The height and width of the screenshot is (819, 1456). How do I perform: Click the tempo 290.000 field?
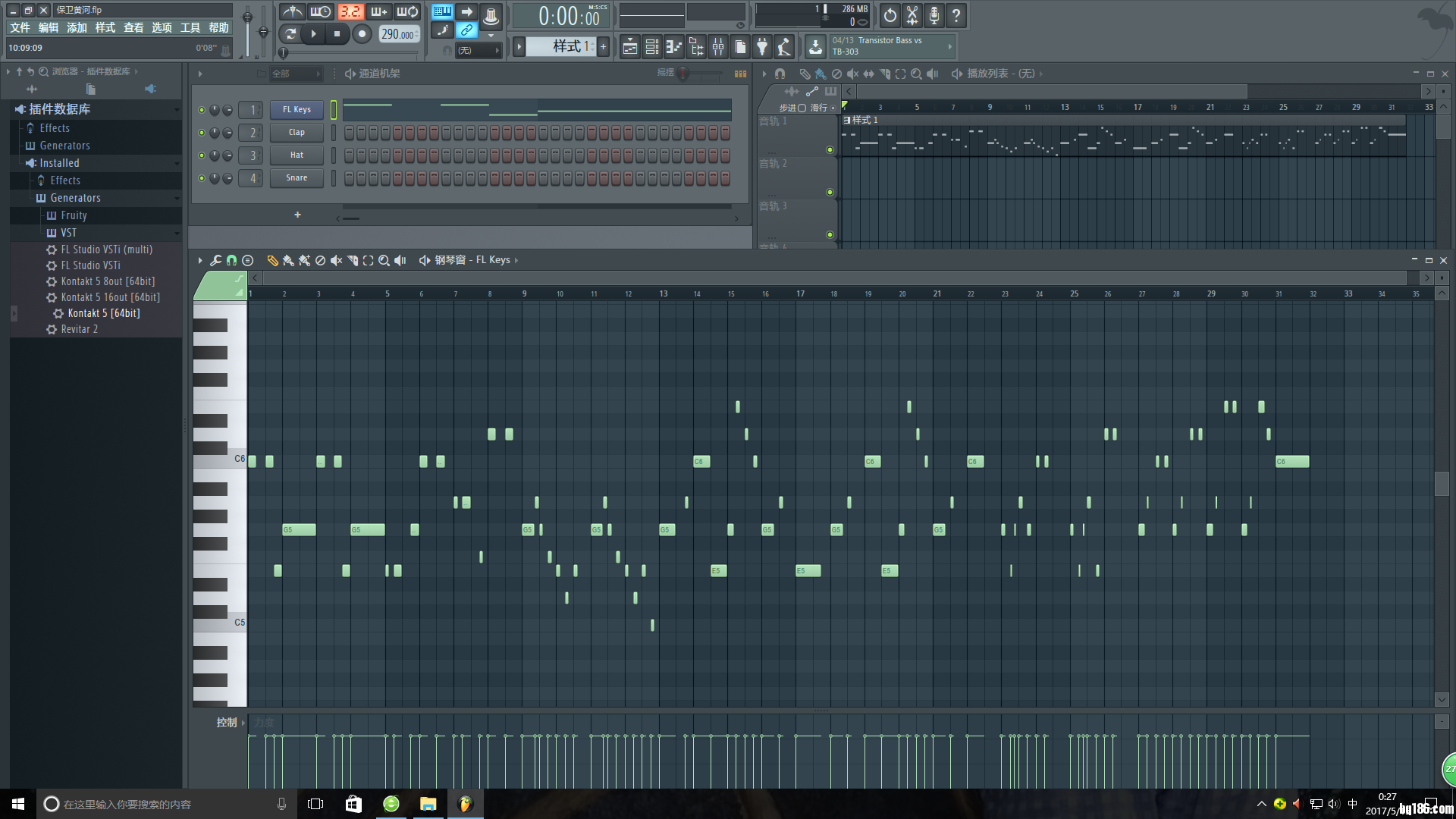click(399, 34)
